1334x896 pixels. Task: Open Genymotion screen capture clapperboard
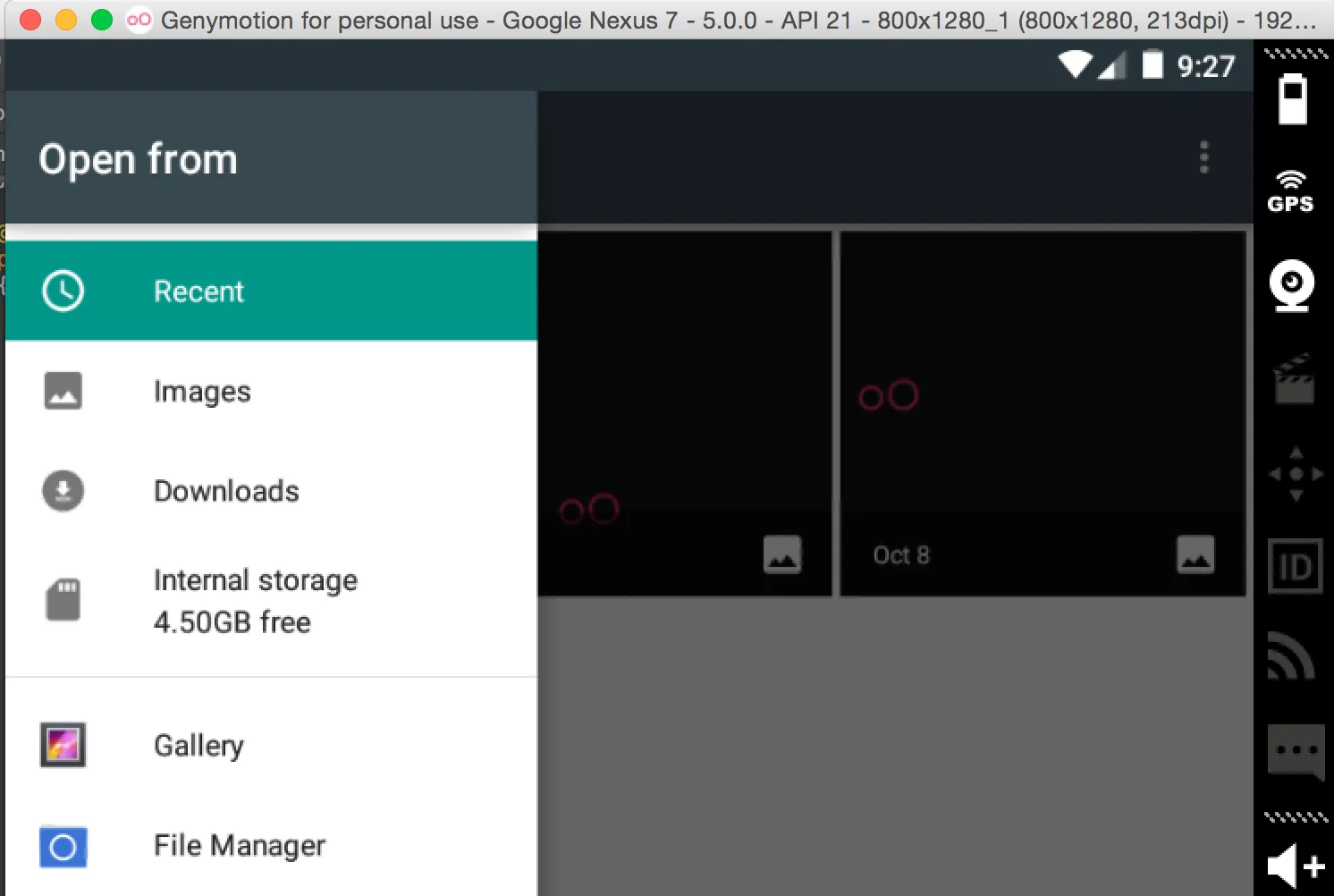(1294, 379)
